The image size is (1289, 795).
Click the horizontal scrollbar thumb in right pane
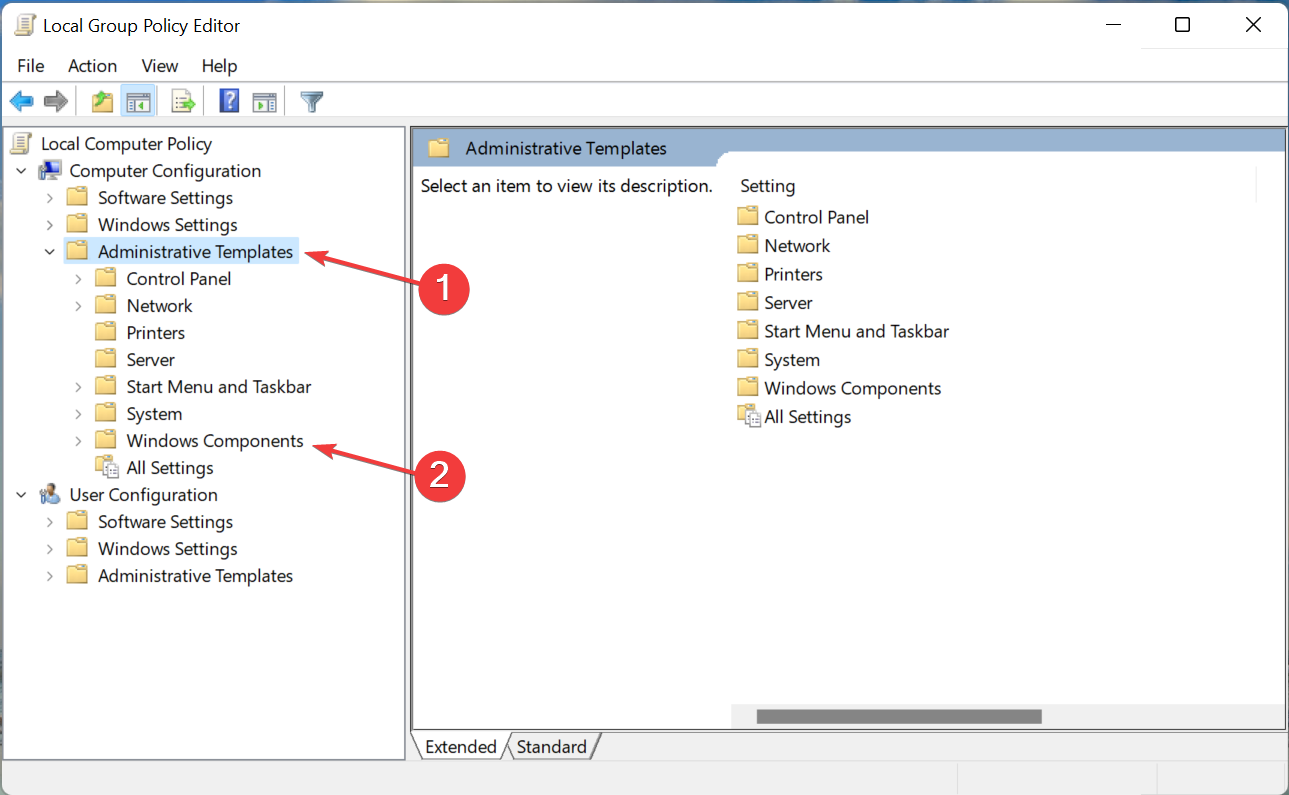(x=899, y=716)
